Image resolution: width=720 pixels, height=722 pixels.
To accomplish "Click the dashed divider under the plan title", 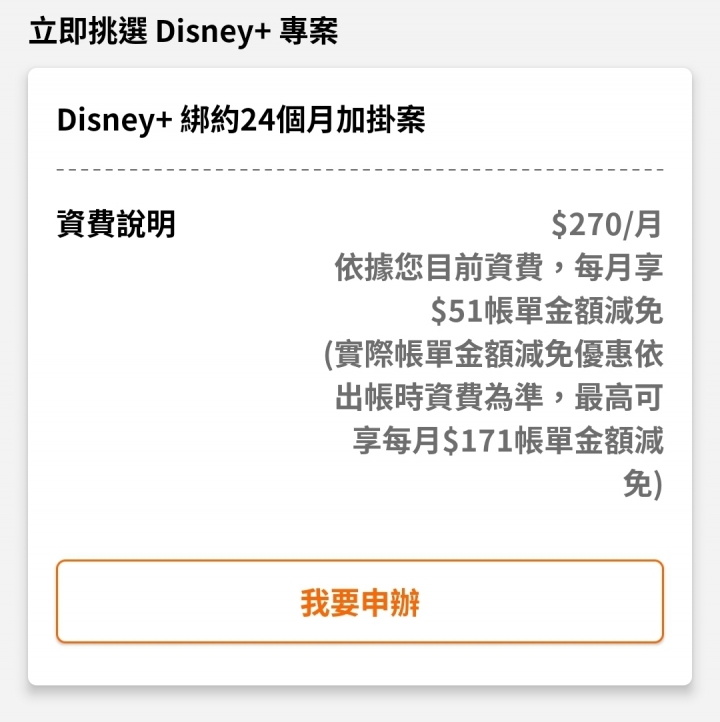I will [360, 171].
